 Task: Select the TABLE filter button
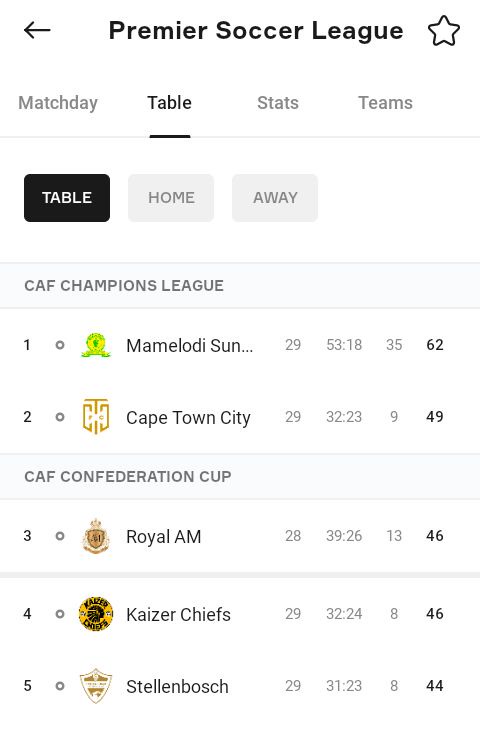pyautogui.click(x=67, y=198)
